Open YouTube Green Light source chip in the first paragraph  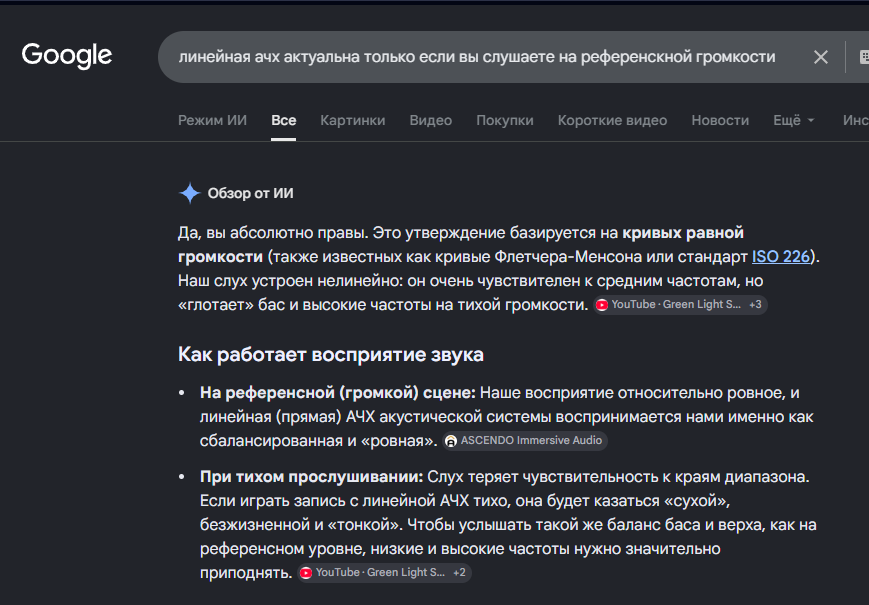pyautogui.click(x=668, y=305)
